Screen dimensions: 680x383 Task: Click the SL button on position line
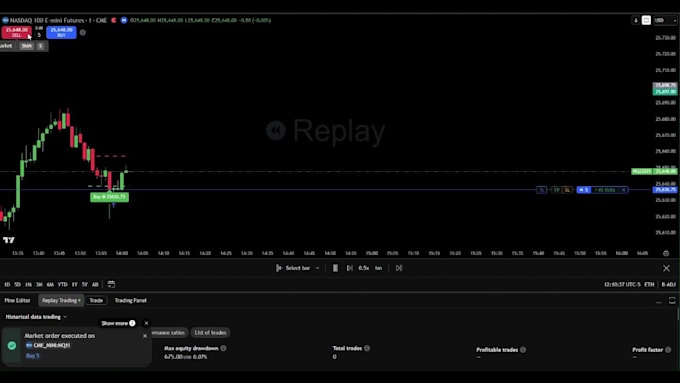(567, 190)
